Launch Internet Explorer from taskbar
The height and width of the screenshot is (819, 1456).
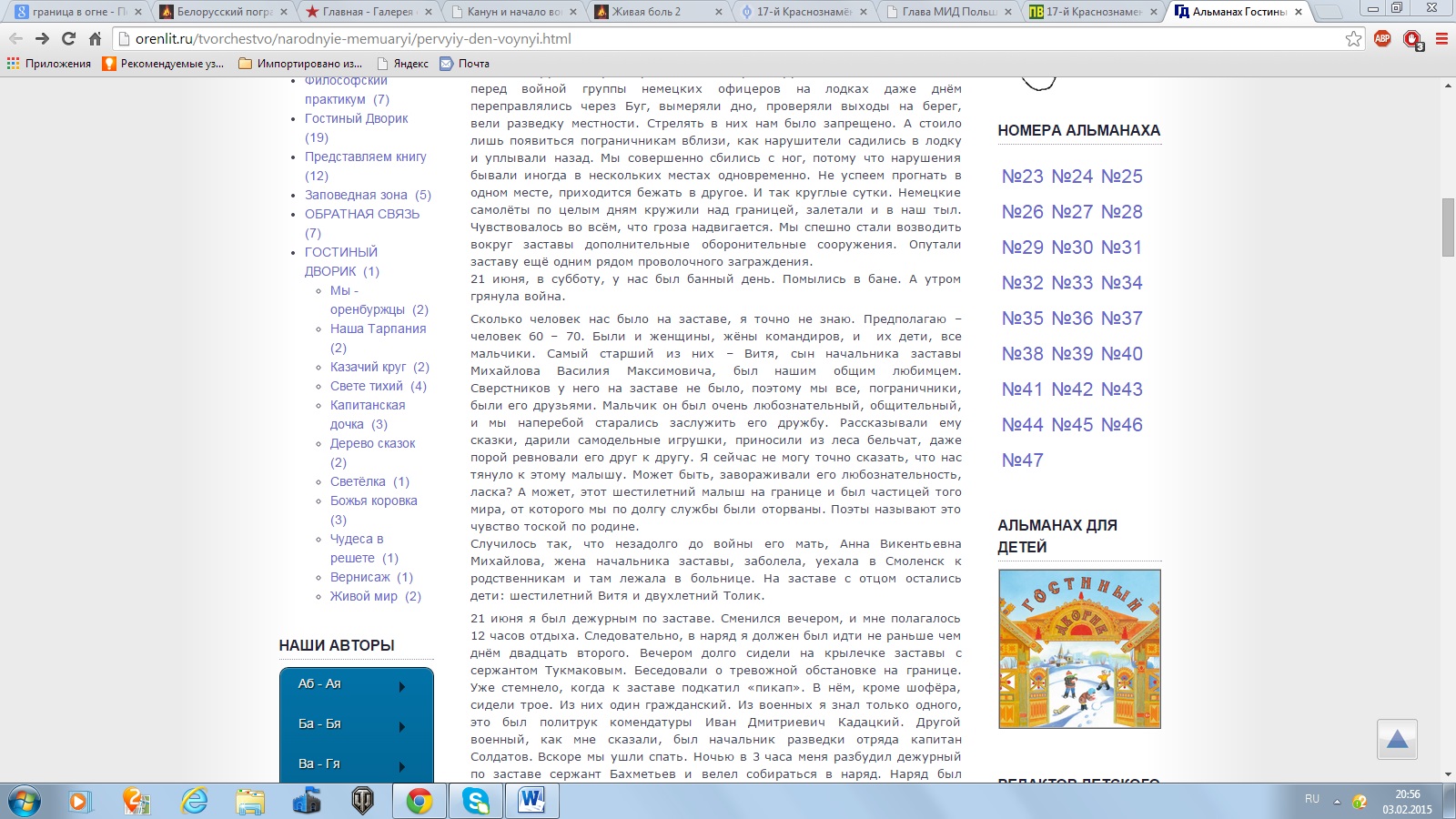coord(194,801)
